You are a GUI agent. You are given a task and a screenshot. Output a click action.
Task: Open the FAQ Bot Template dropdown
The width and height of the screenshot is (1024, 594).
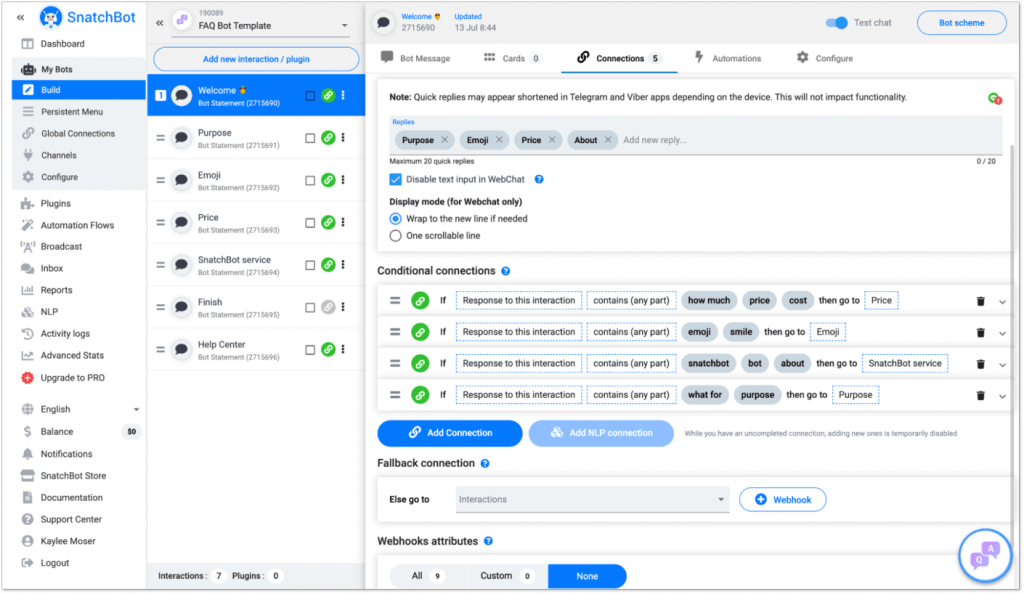click(x=255, y=24)
